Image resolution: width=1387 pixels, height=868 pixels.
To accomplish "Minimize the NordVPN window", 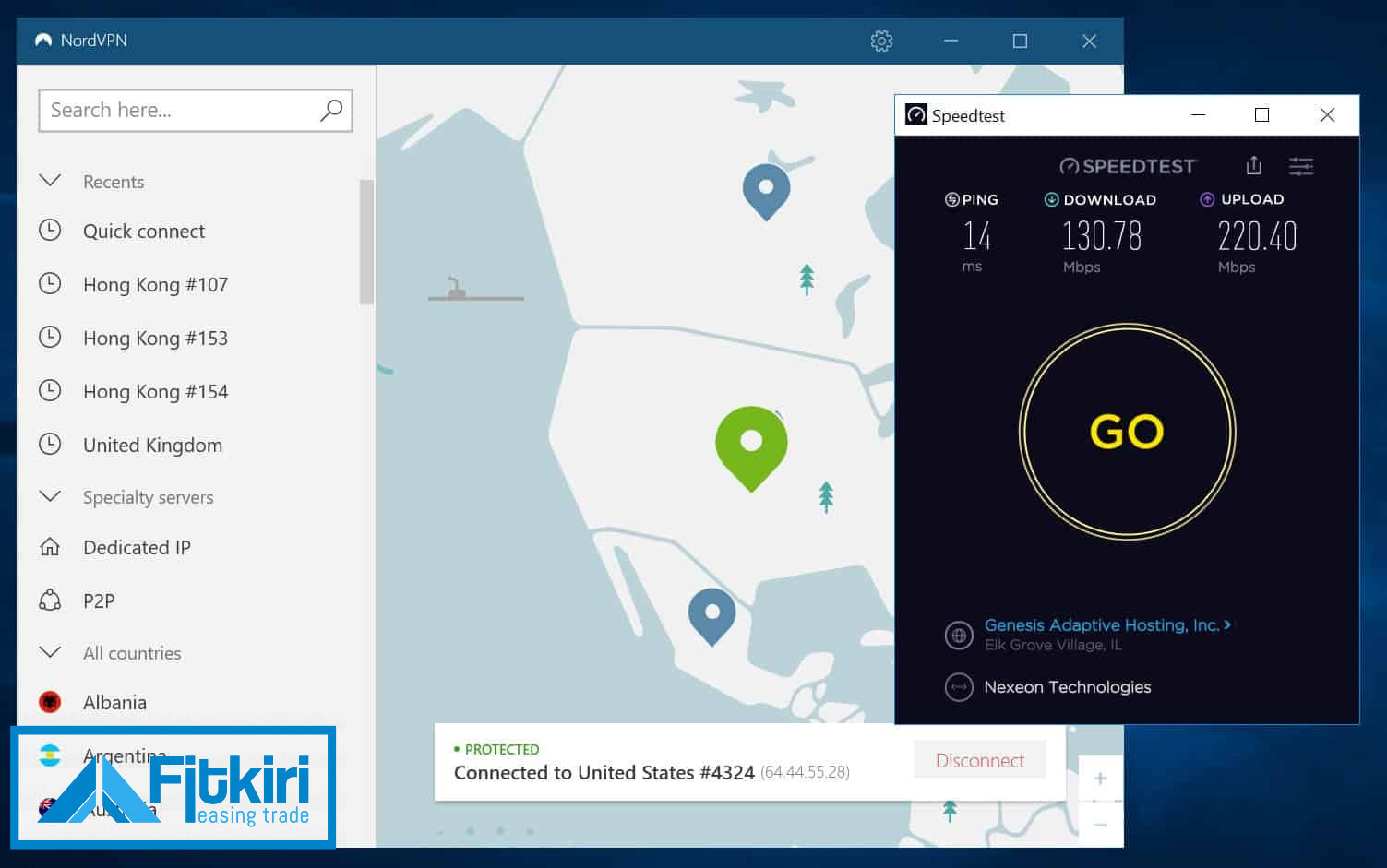I will (951, 41).
